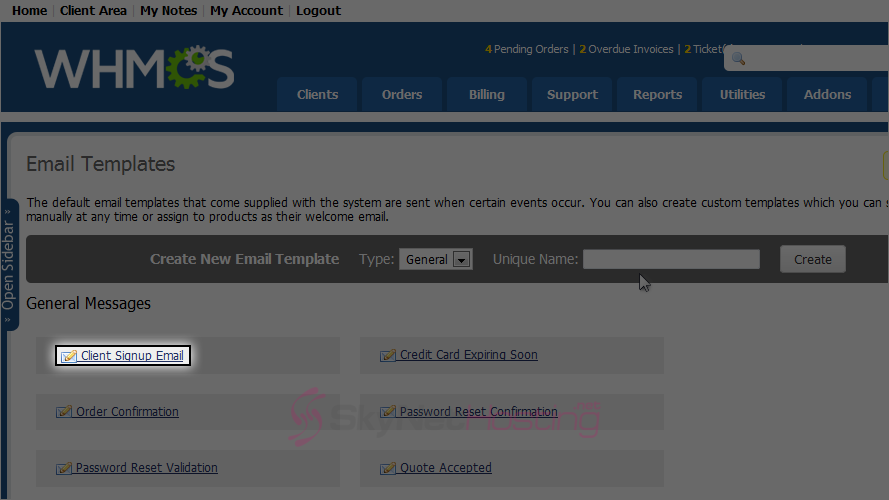Click the Password Reset Confirmation edit icon
The width and height of the screenshot is (889, 500).
tap(388, 412)
